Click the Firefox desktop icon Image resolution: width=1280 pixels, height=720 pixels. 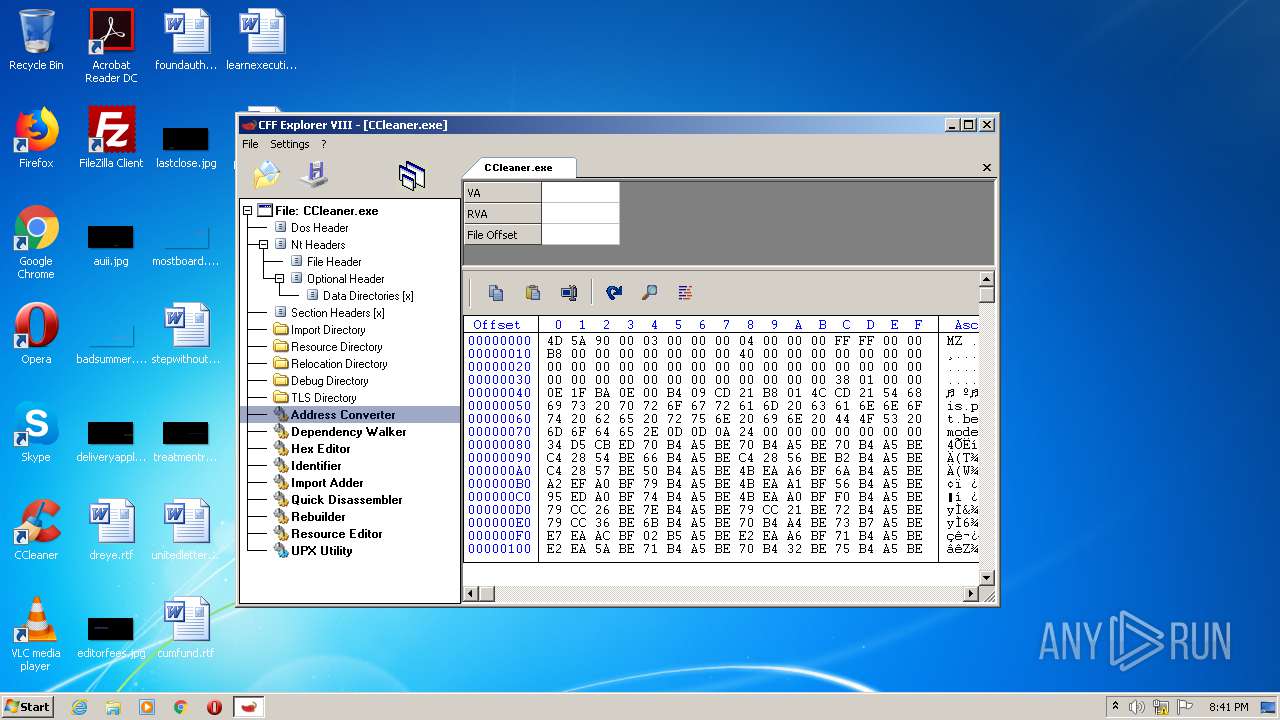click(x=36, y=138)
